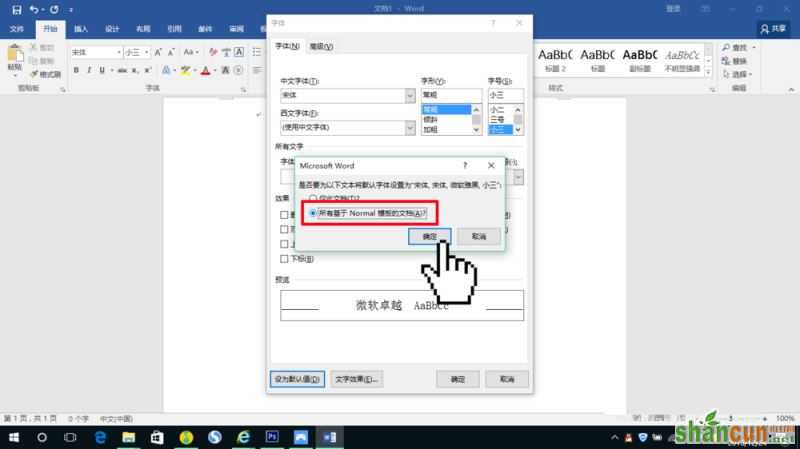Click the Phonetic Guide icon
Image resolution: width=800 pixels, height=449 pixels.
[226, 52]
